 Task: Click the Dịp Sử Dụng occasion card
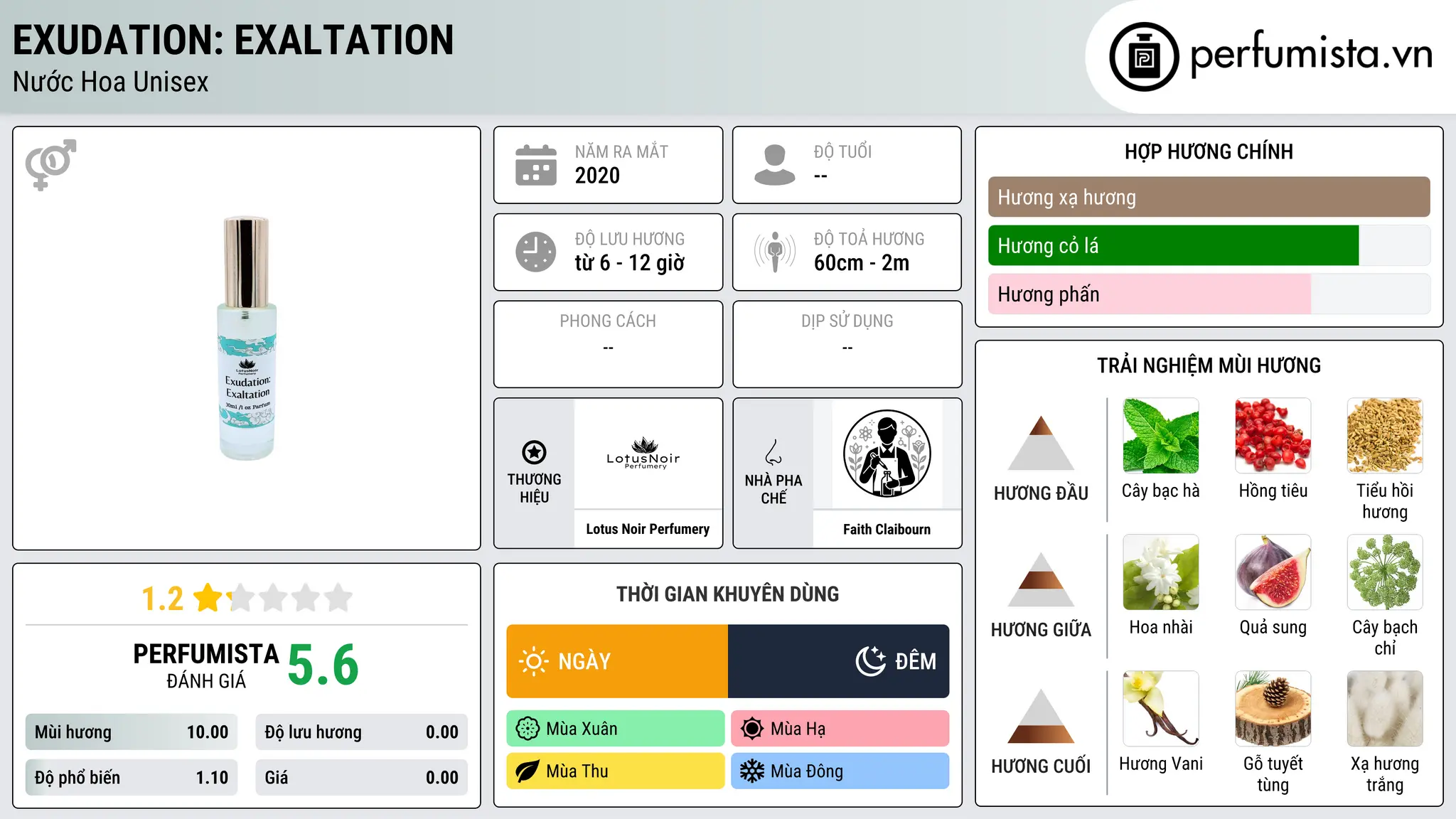[847, 344]
